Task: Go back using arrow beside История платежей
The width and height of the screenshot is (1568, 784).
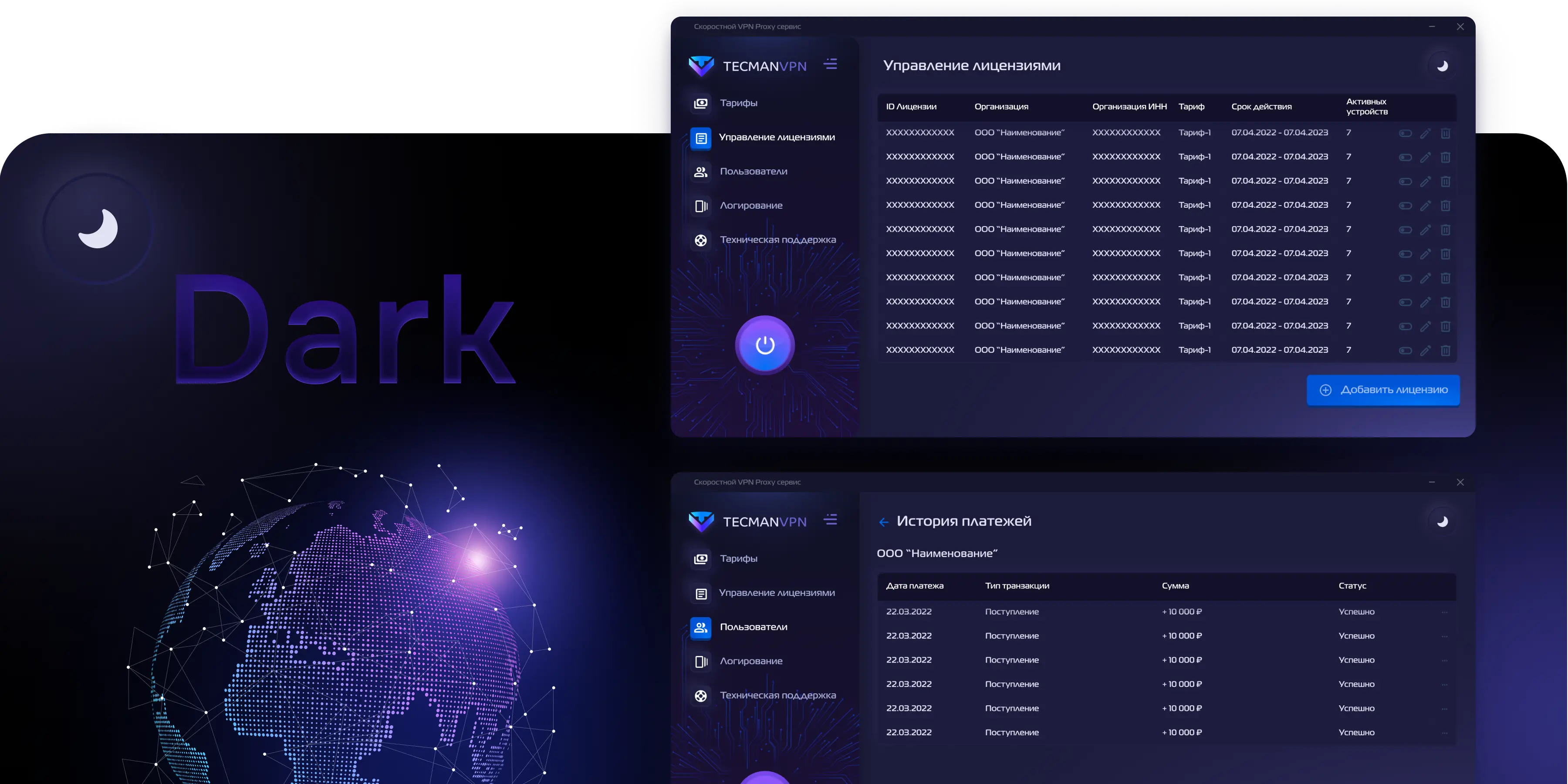Action: click(883, 522)
